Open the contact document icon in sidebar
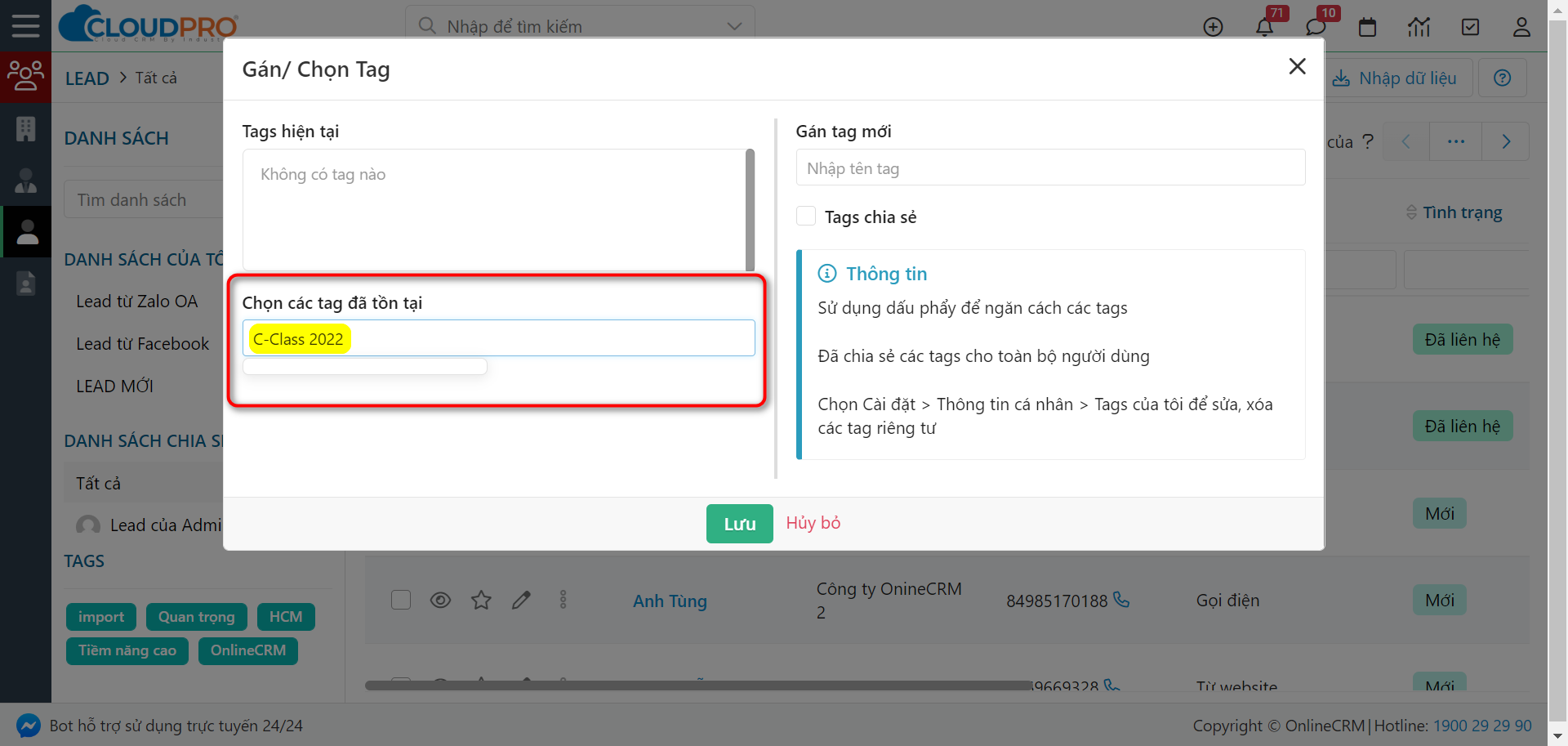 tap(25, 284)
